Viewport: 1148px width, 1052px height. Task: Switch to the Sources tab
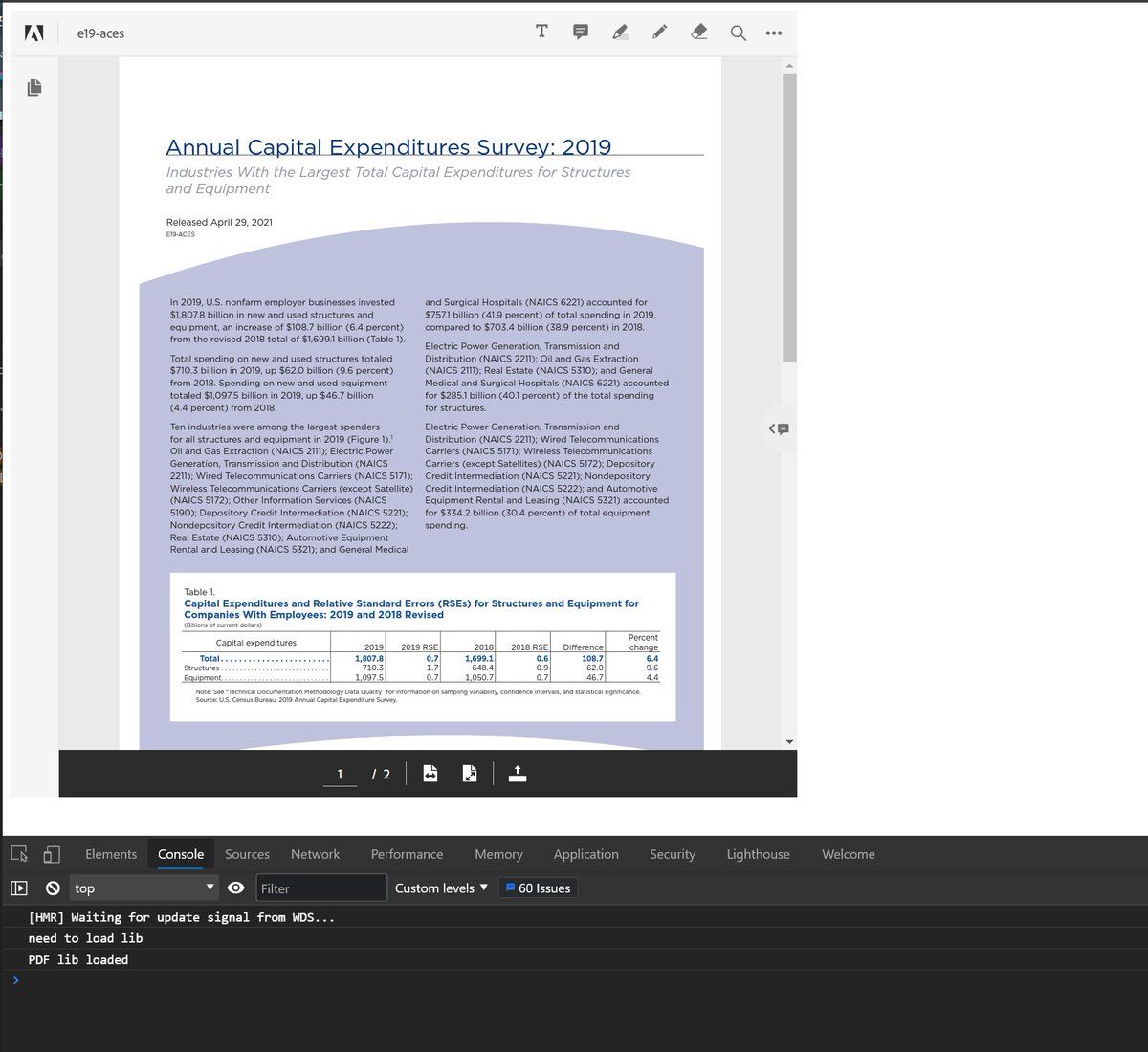[247, 854]
